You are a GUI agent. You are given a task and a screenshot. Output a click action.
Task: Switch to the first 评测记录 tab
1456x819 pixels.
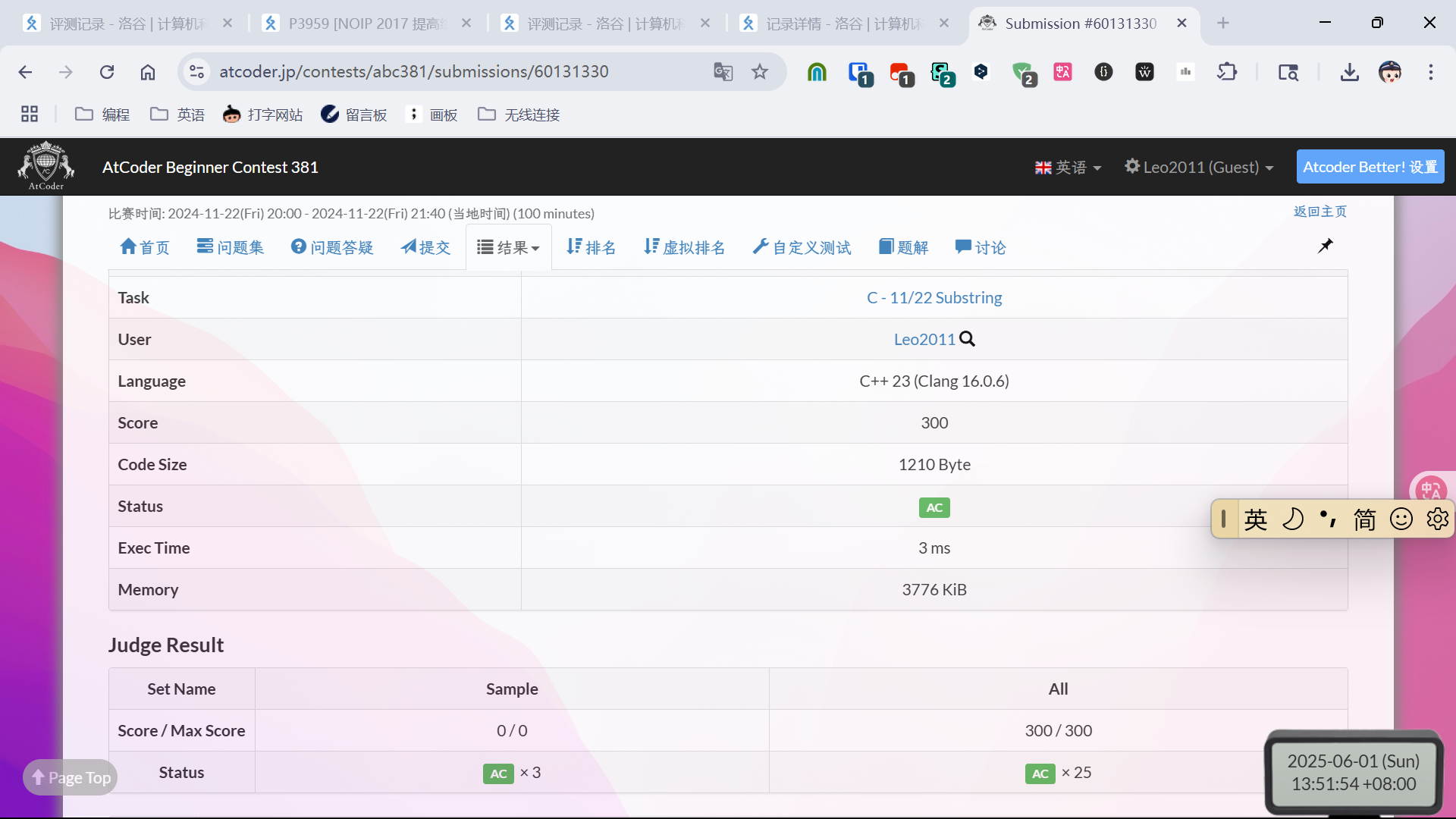pos(127,24)
